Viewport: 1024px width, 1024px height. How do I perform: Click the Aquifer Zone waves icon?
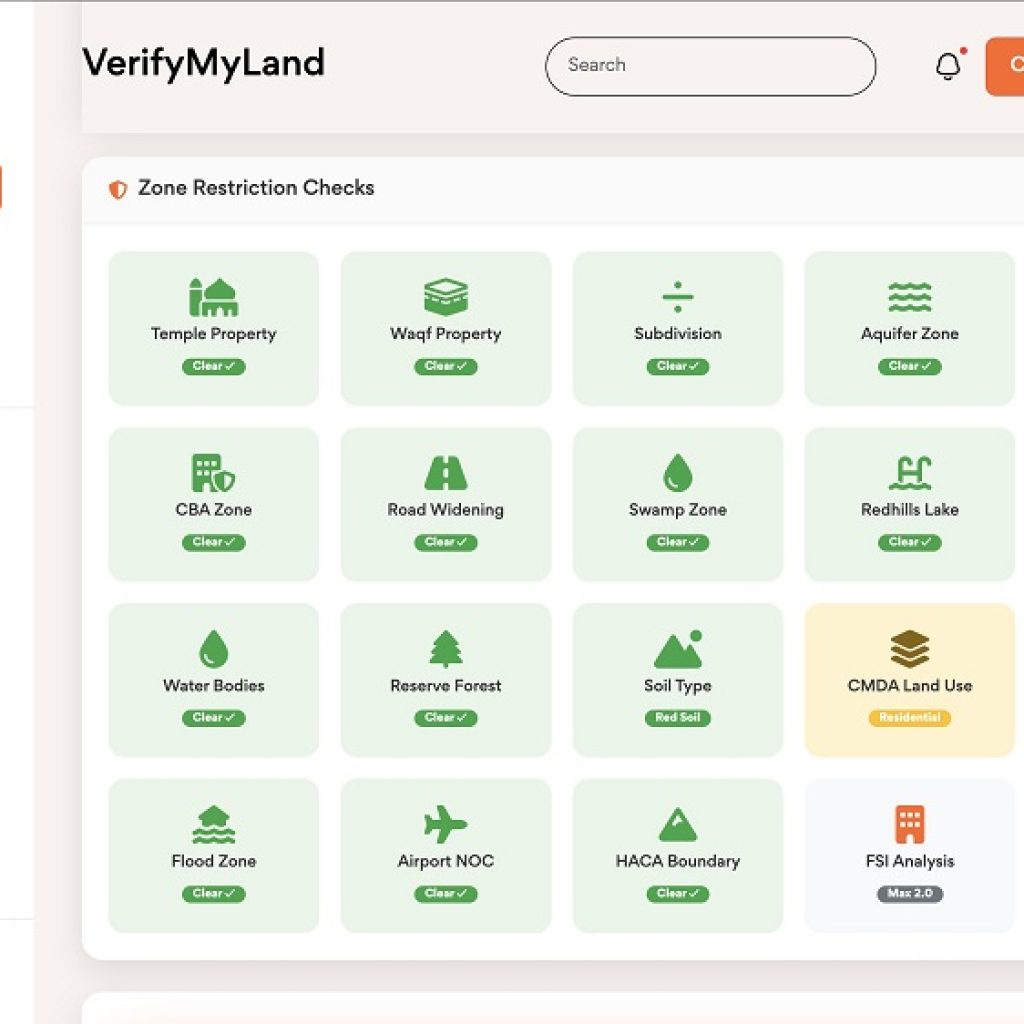[x=909, y=297]
